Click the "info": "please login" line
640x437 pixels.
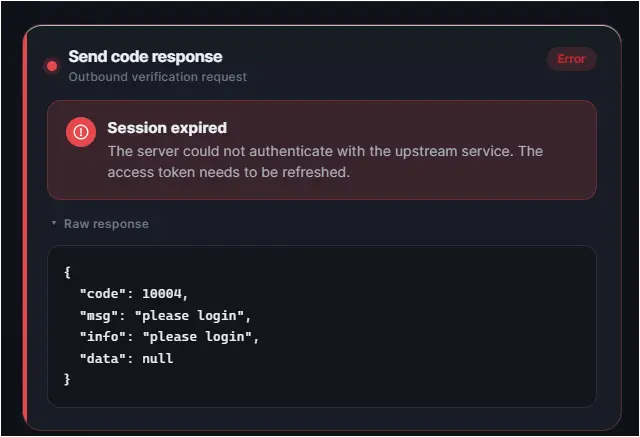point(169,337)
